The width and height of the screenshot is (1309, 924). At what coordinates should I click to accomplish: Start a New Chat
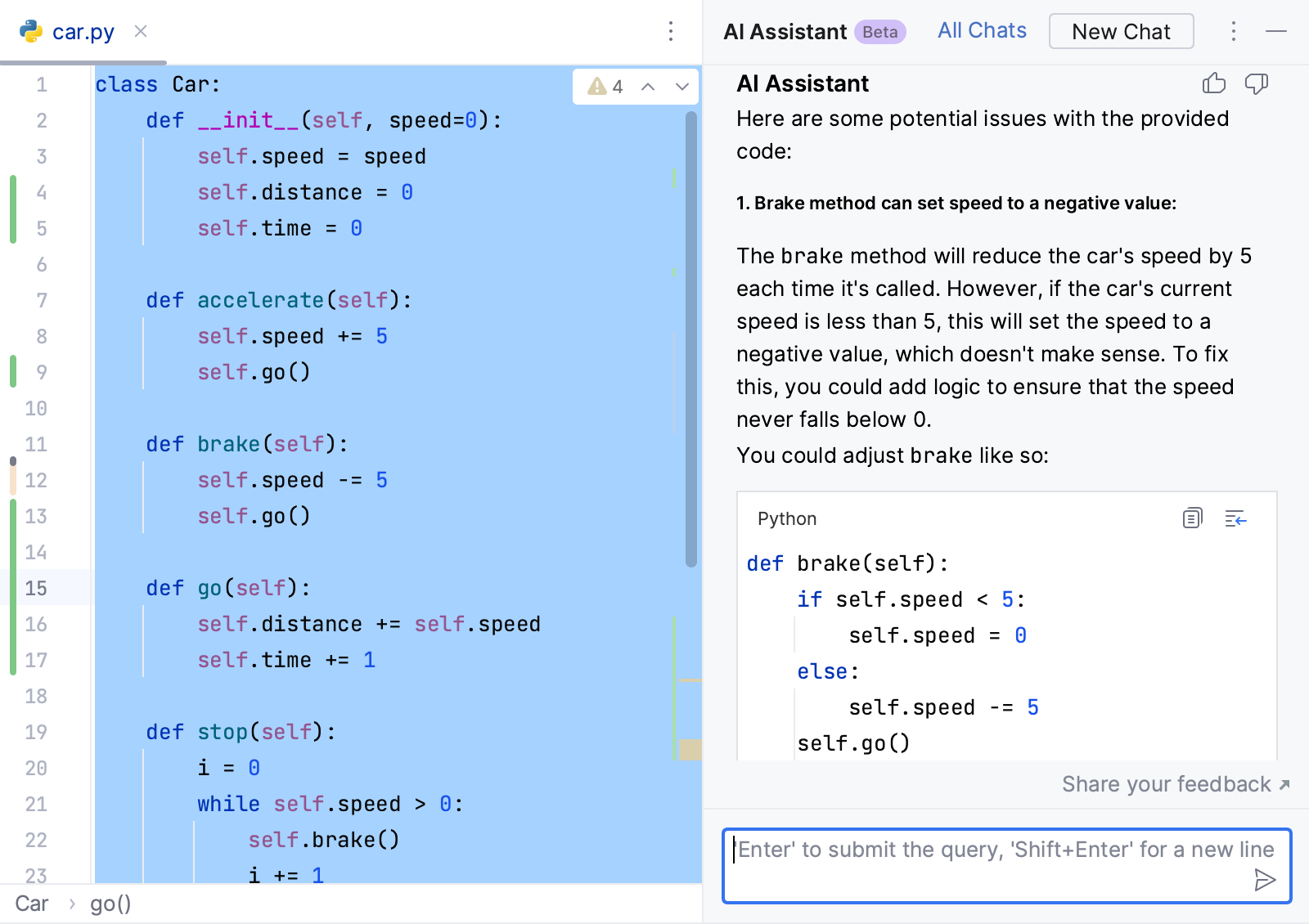(1121, 31)
